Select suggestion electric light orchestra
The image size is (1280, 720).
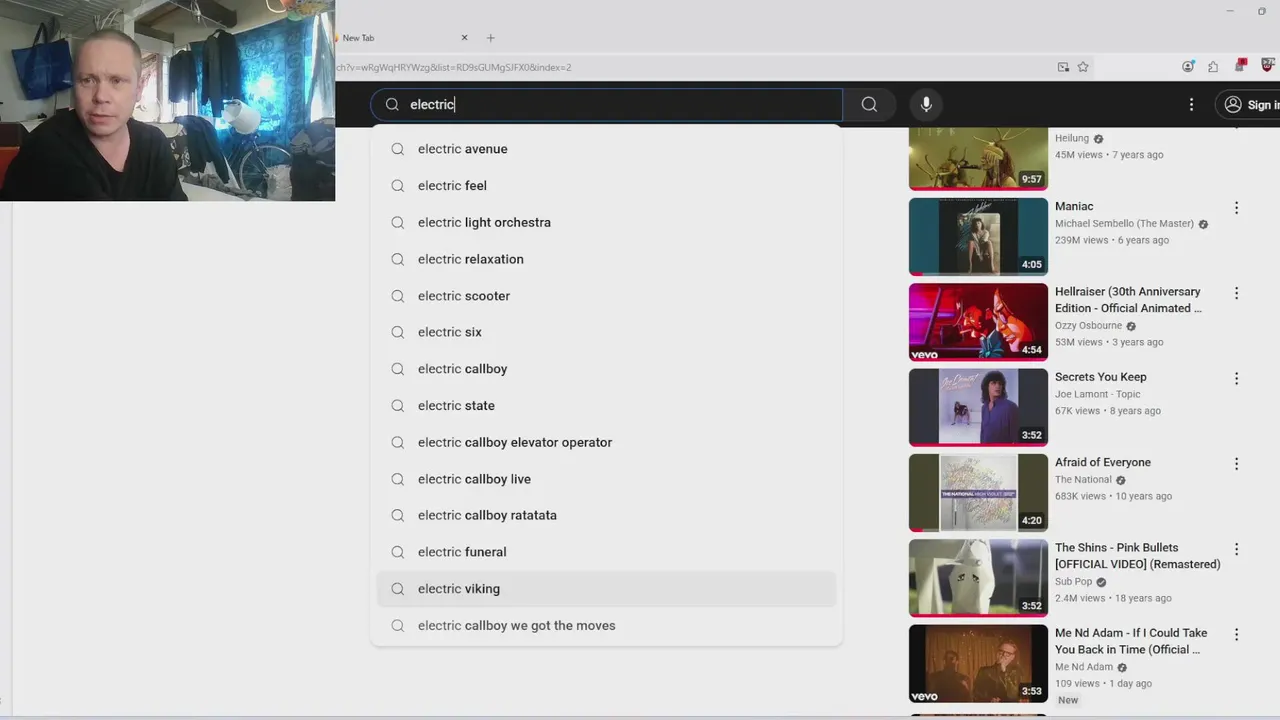(606, 222)
